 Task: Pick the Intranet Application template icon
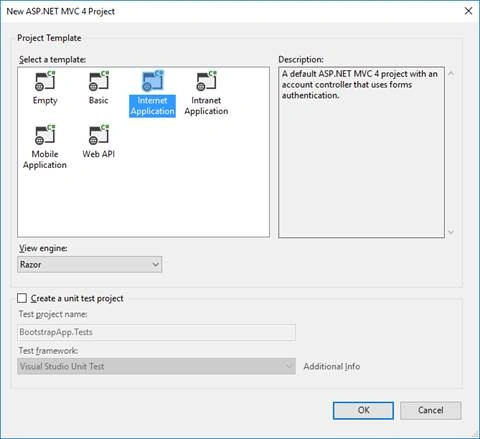tap(206, 81)
